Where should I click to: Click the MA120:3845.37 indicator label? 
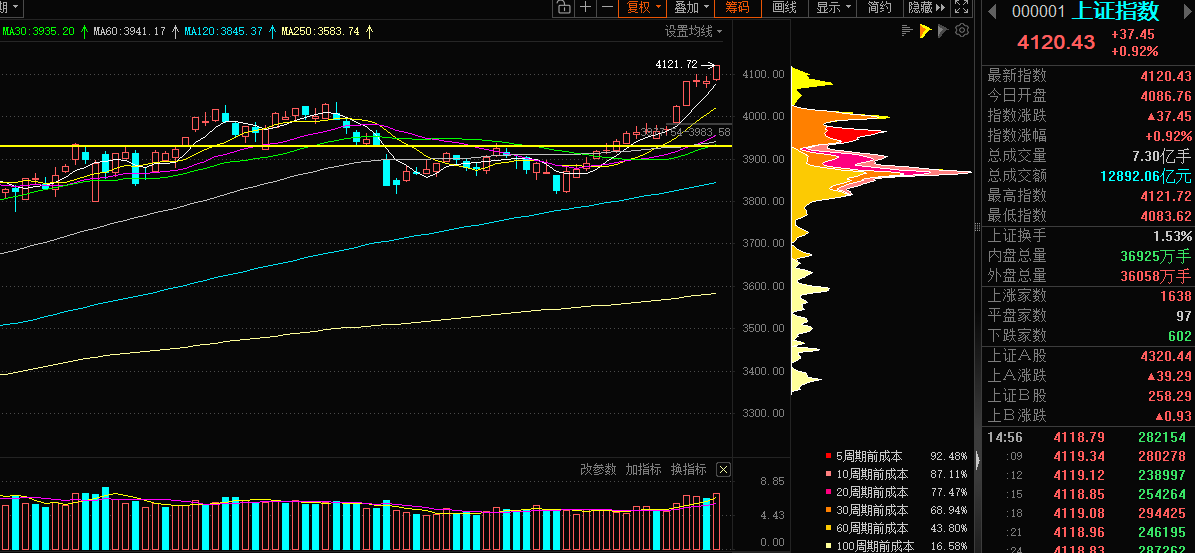tap(223, 31)
